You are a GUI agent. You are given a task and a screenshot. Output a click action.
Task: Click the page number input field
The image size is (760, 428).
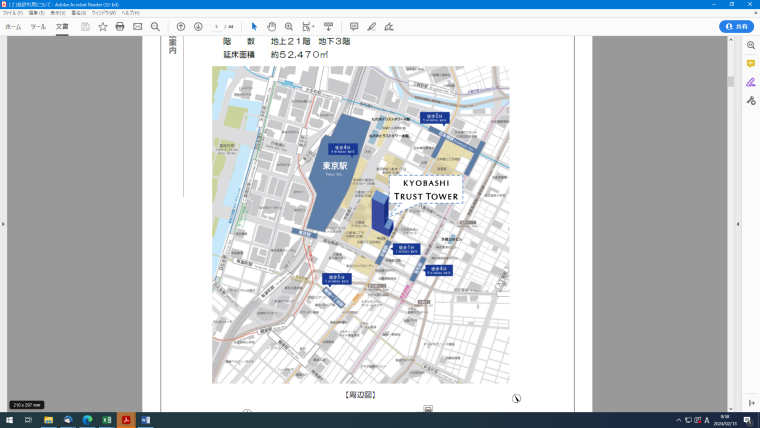click(x=217, y=27)
